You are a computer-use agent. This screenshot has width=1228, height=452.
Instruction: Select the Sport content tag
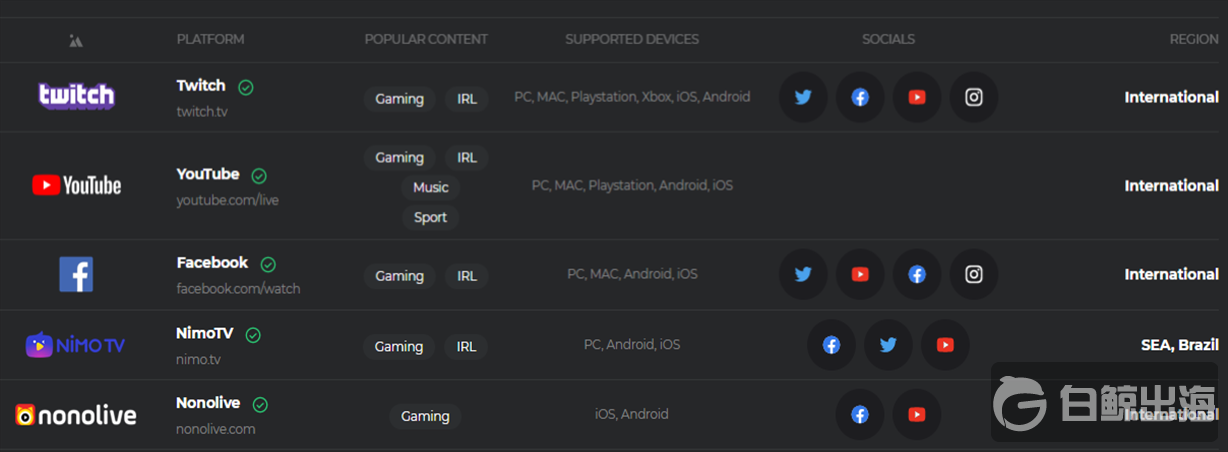pyautogui.click(x=431, y=217)
